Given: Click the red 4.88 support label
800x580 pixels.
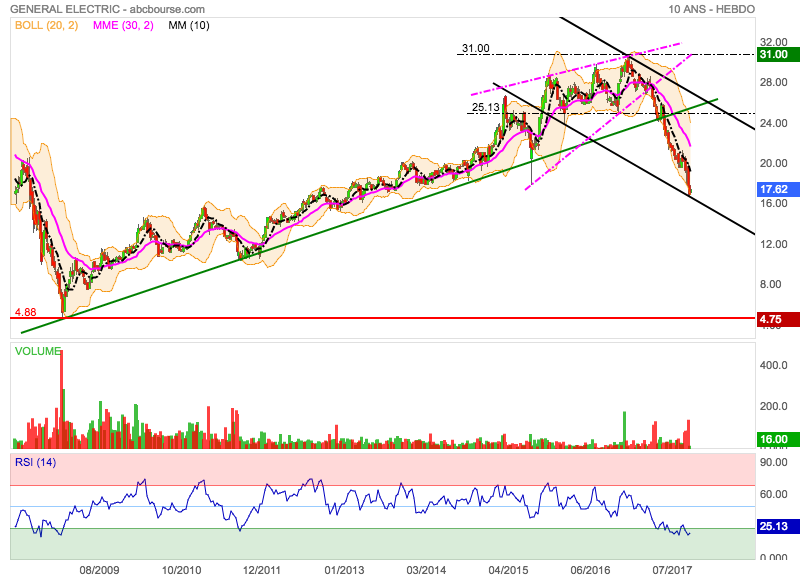Looking at the screenshot, I should pyautogui.click(x=26, y=312).
